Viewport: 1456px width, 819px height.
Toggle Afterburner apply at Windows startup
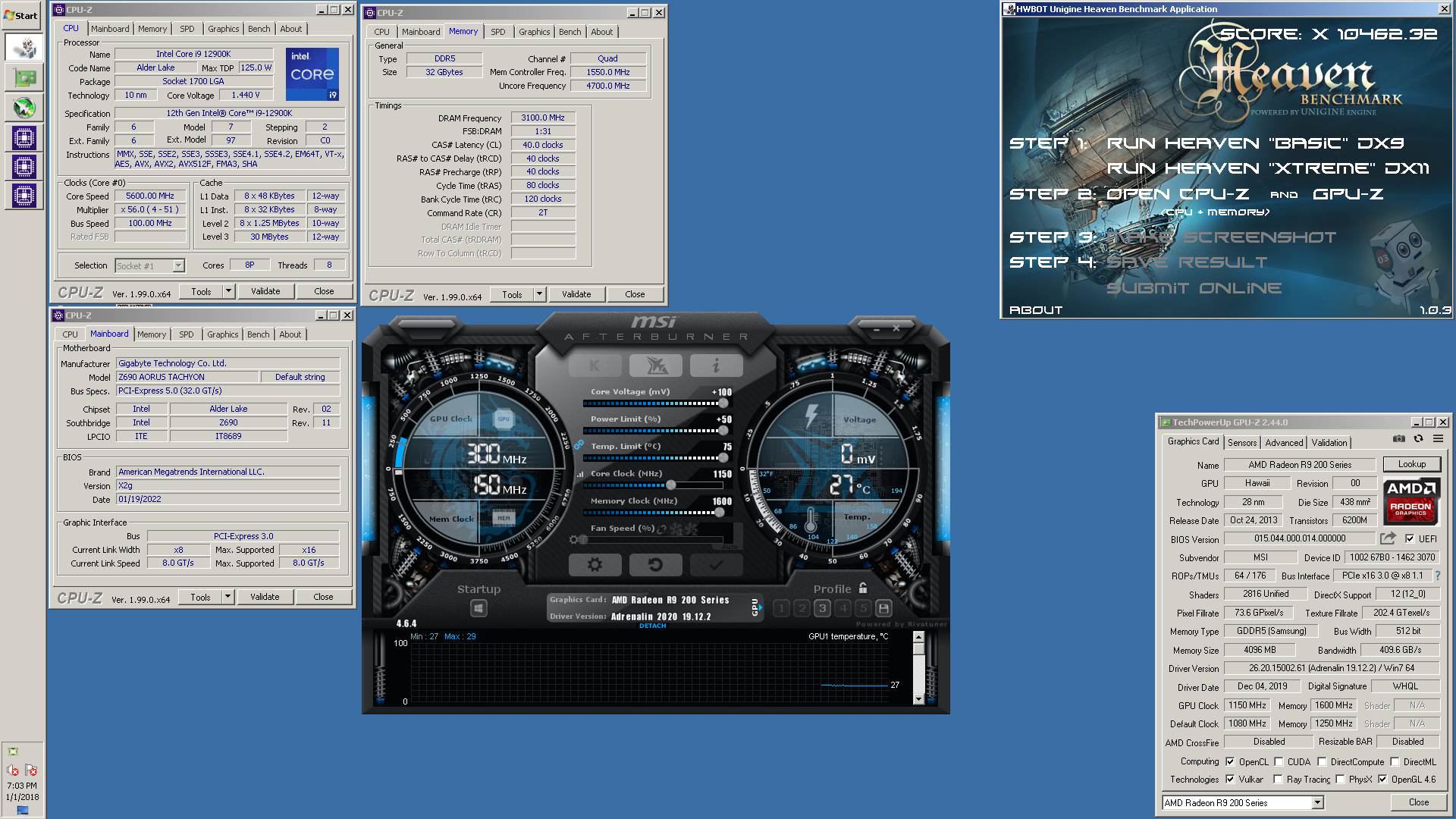(x=479, y=608)
